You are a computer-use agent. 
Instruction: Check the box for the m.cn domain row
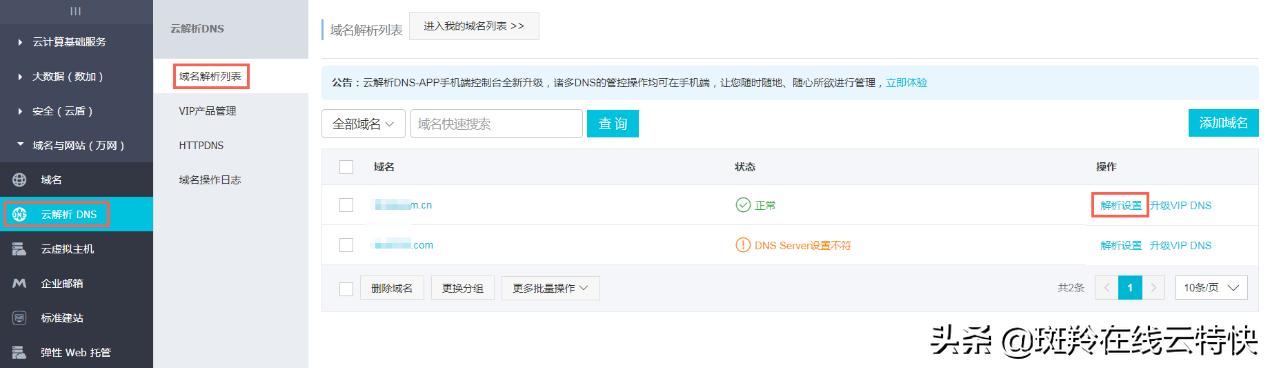pos(347,205)
